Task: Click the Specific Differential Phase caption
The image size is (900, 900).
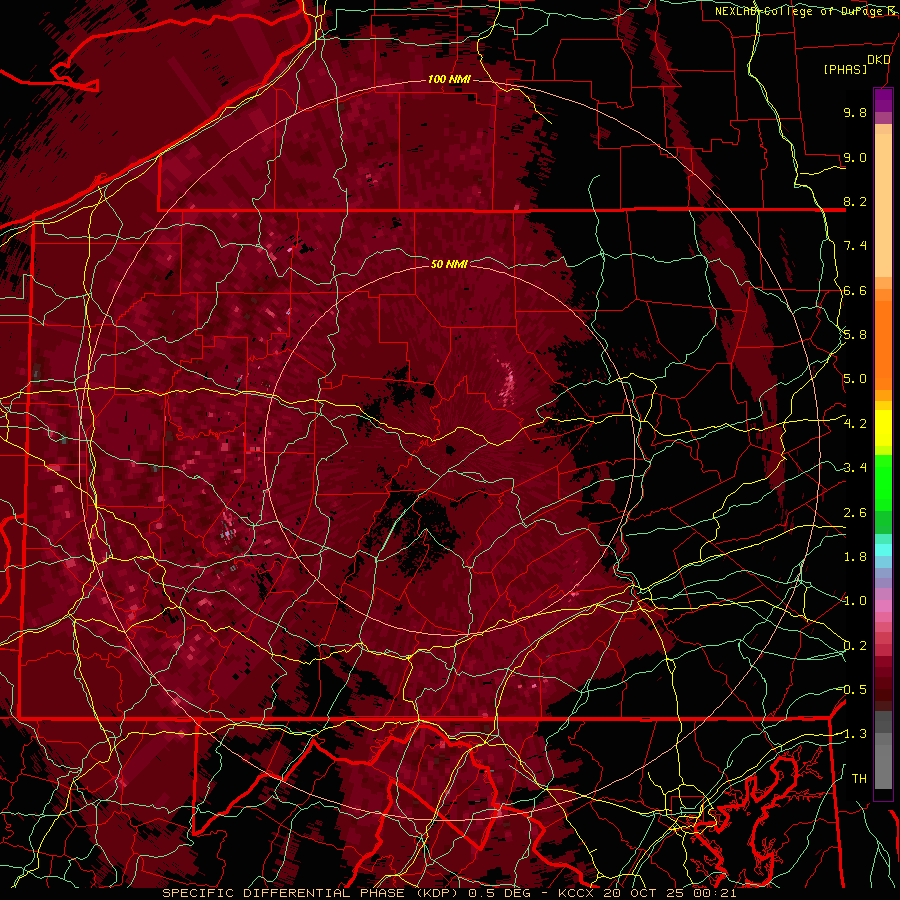Action: click(449, 893)
